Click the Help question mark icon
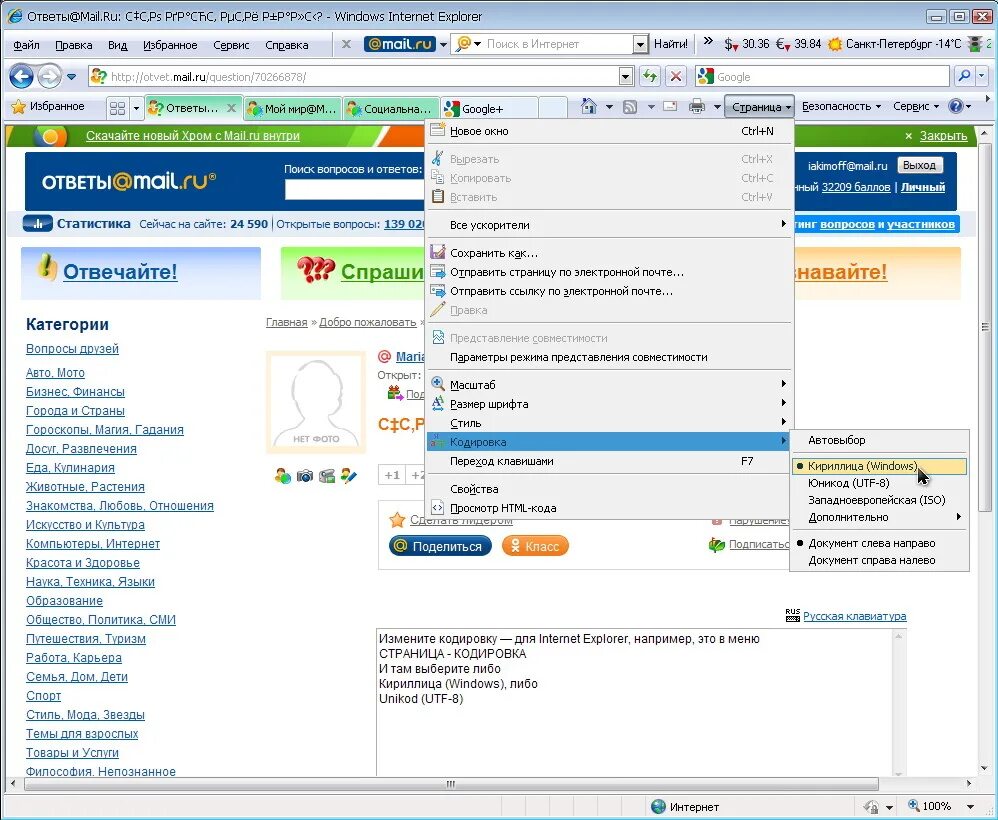 [x=955, y=106]
